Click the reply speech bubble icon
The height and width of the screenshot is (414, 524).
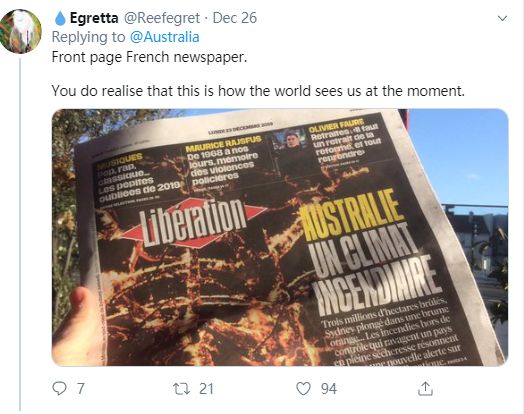point(60,389)
